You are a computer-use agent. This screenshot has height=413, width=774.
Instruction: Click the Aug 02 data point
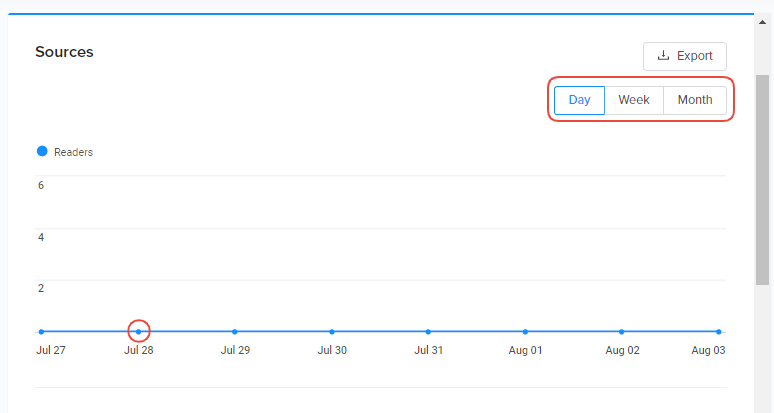[x=622, y=331]
